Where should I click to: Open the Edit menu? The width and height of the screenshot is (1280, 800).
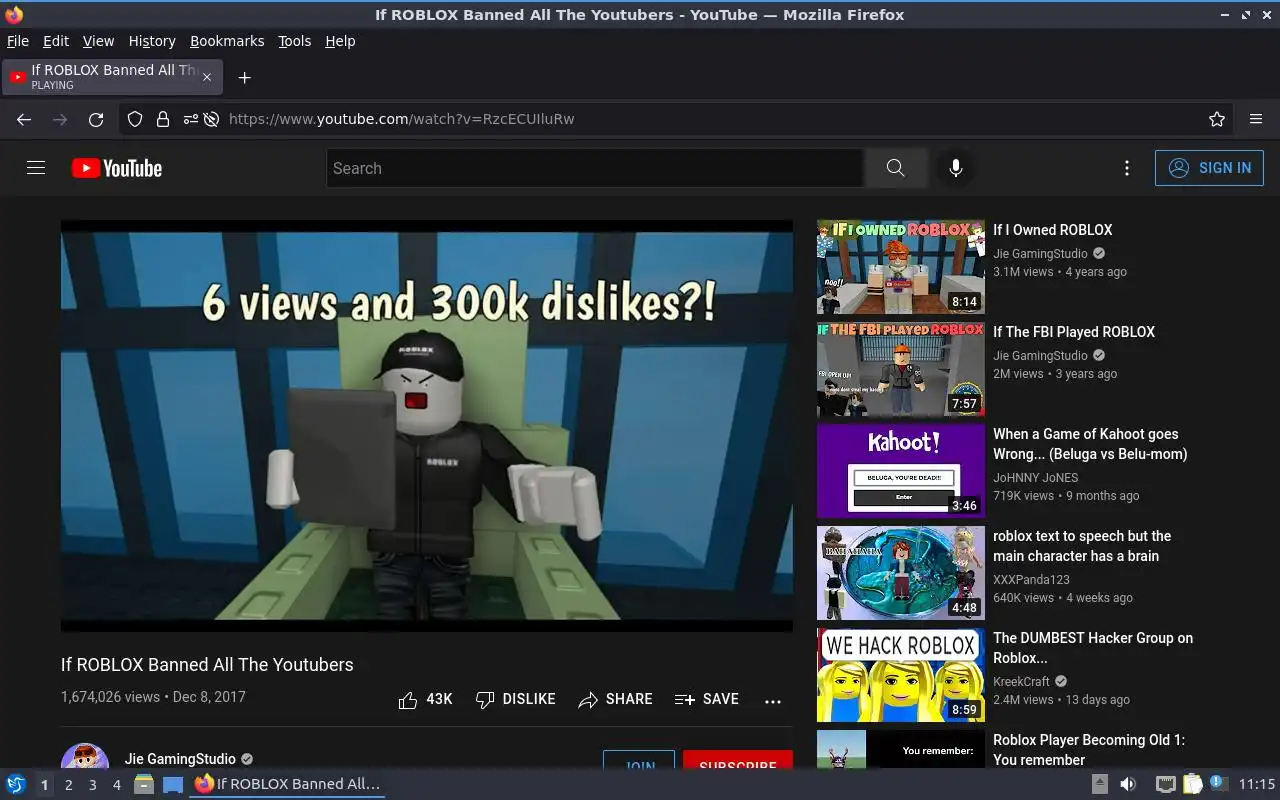click(x=56, y=41)
